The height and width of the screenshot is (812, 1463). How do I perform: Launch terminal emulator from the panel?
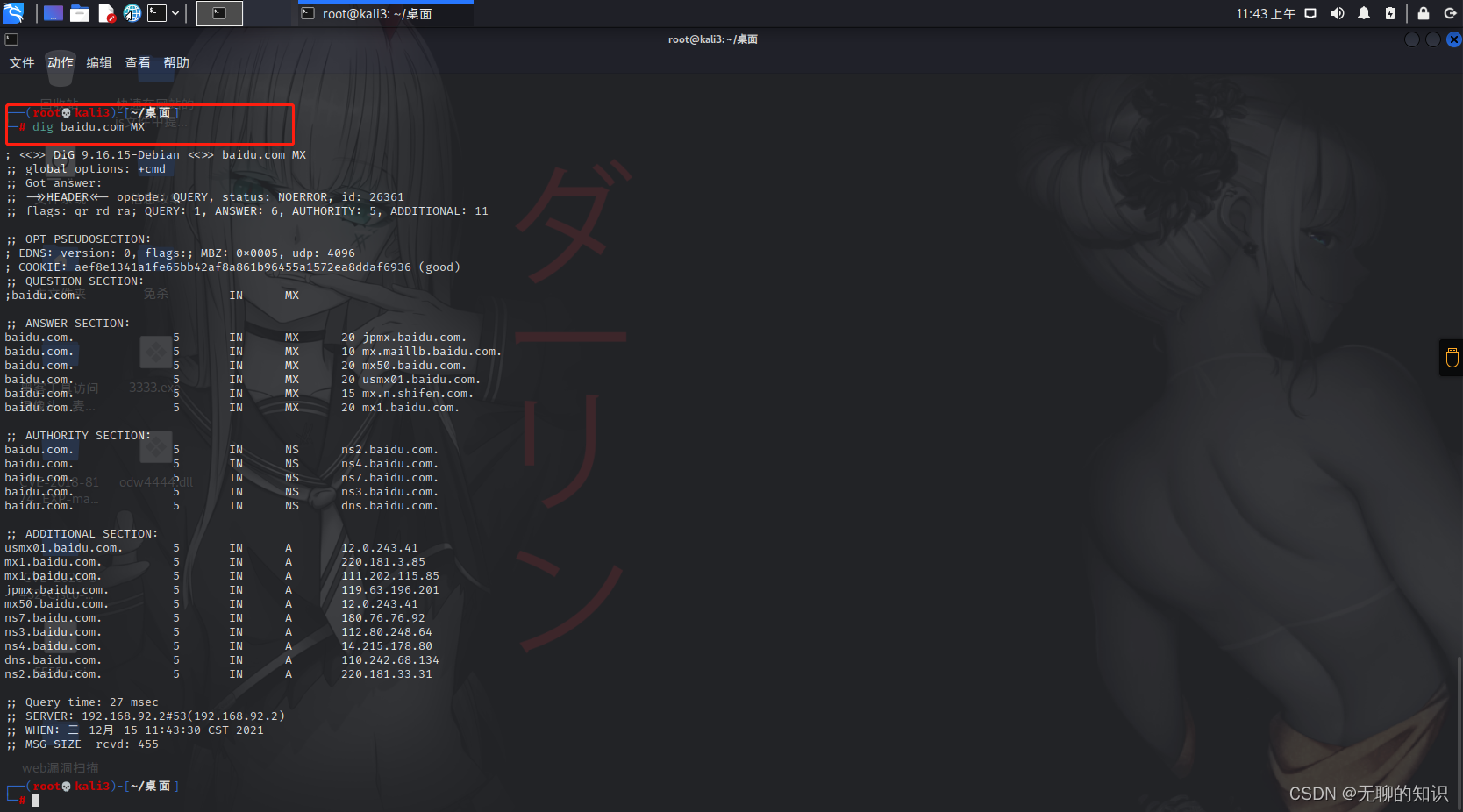(157, 13)
